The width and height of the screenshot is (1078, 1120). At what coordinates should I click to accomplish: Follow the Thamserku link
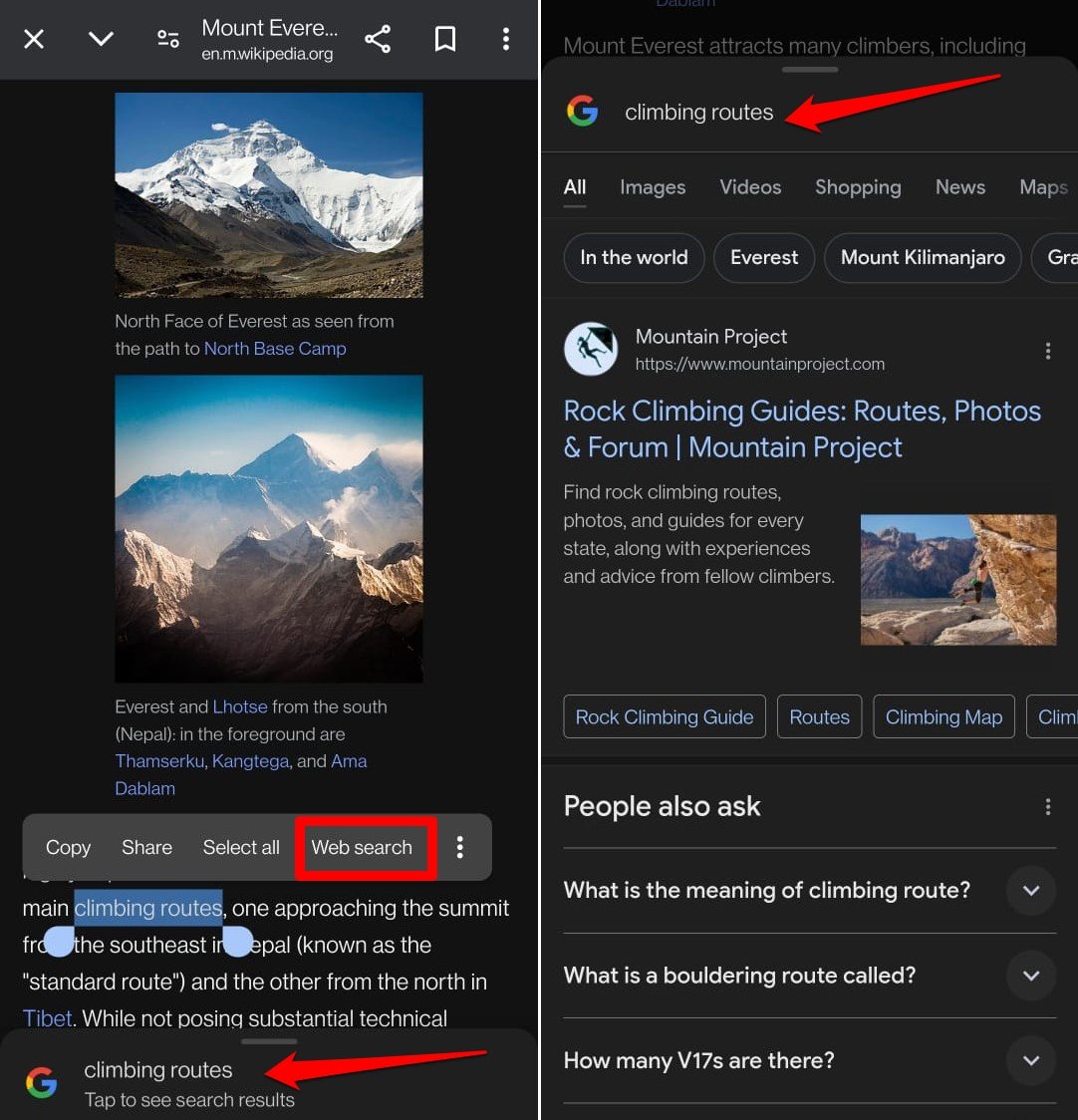(159, 761)
